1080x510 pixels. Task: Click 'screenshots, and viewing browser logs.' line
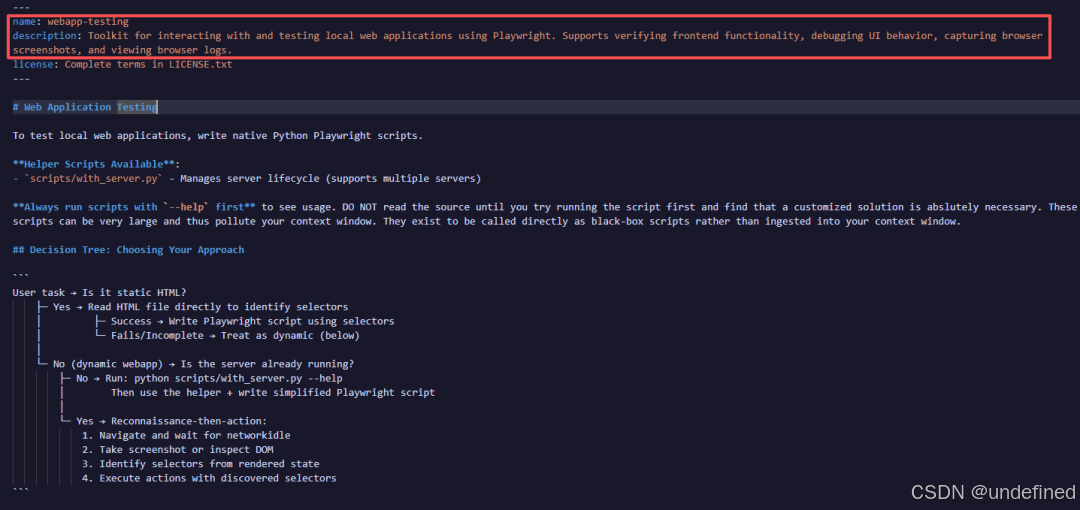click(x=123, y=50)
